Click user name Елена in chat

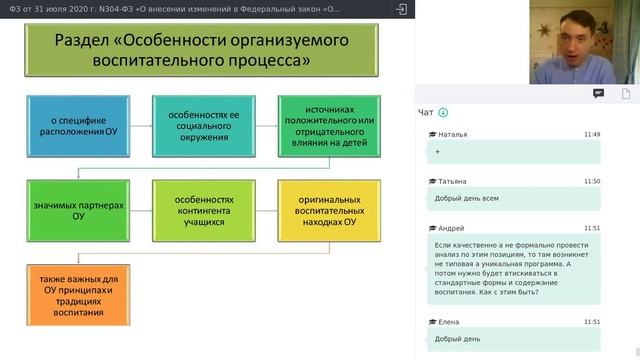[x=449, y=322]
